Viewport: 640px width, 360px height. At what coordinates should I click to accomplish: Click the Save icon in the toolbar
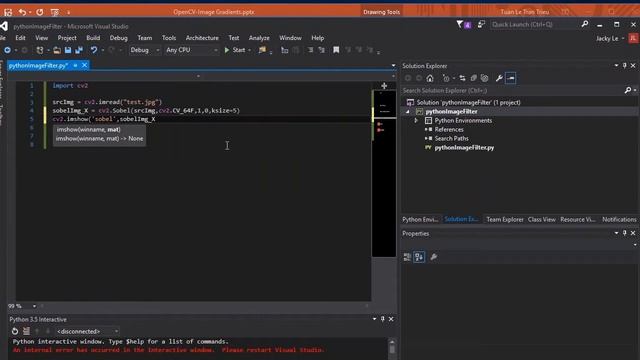coord(68,50)
